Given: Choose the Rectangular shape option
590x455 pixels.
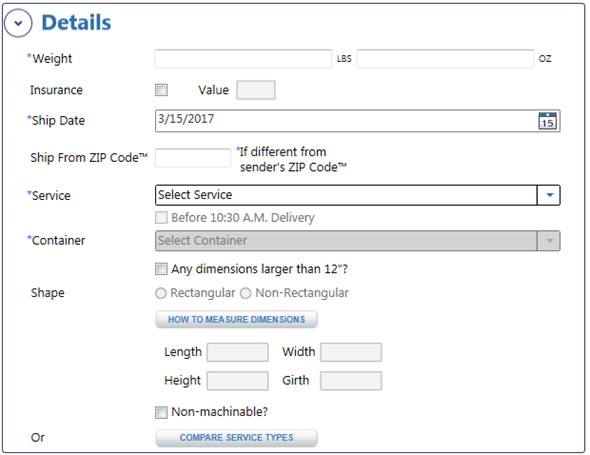Looking at the screenshot, I should [161, 293].
